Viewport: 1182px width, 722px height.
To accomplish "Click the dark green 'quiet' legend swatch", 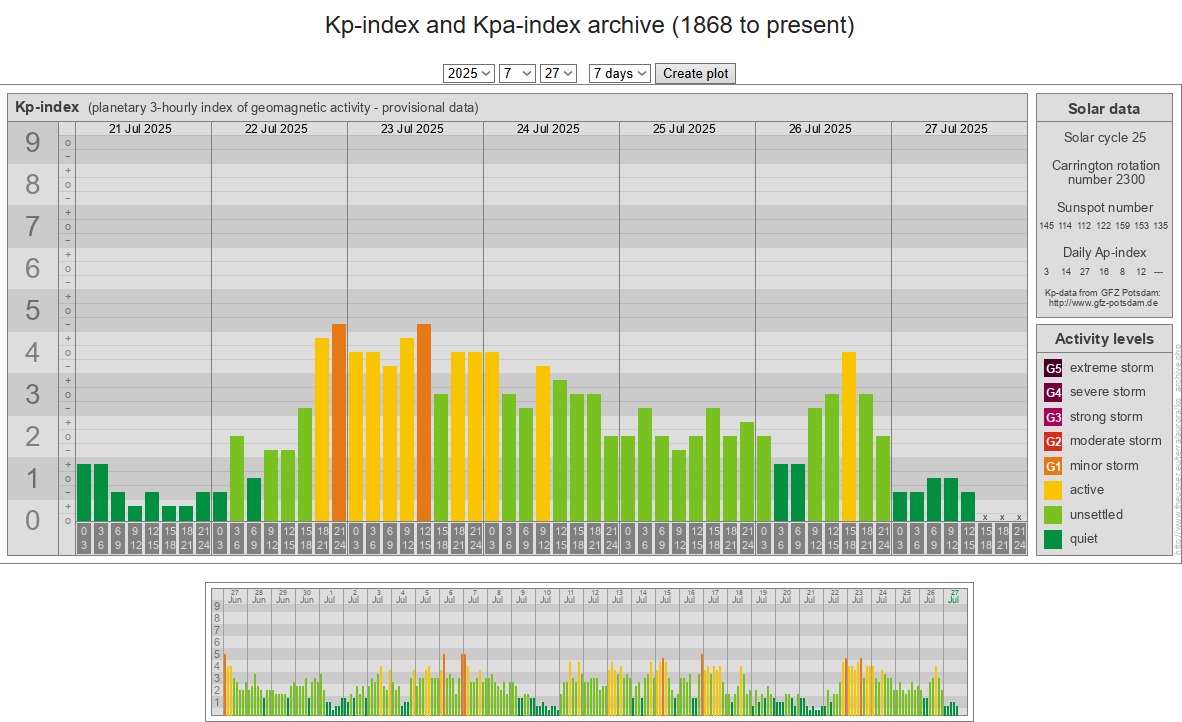I will point(1053,539).
